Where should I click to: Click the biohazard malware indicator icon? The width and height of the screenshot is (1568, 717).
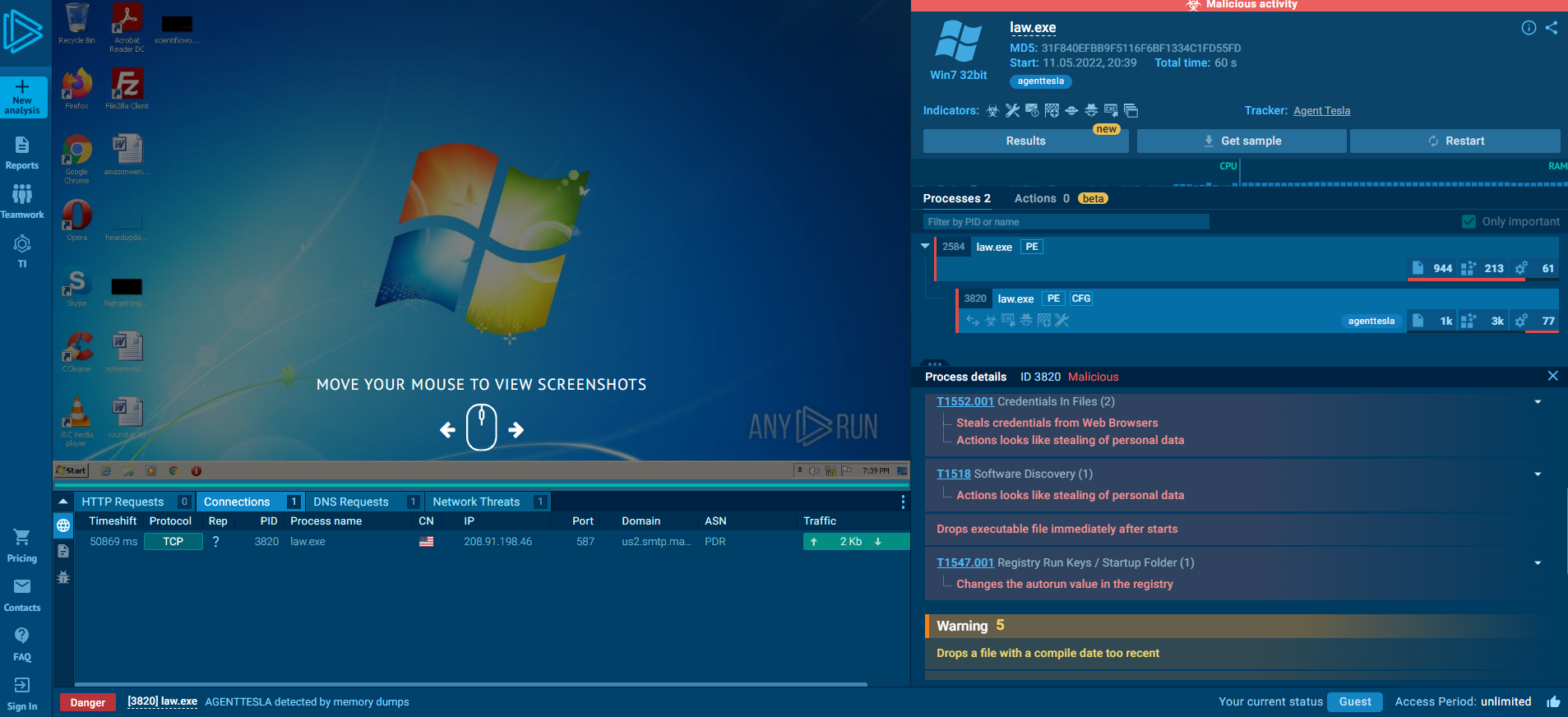tap(992, 111)
